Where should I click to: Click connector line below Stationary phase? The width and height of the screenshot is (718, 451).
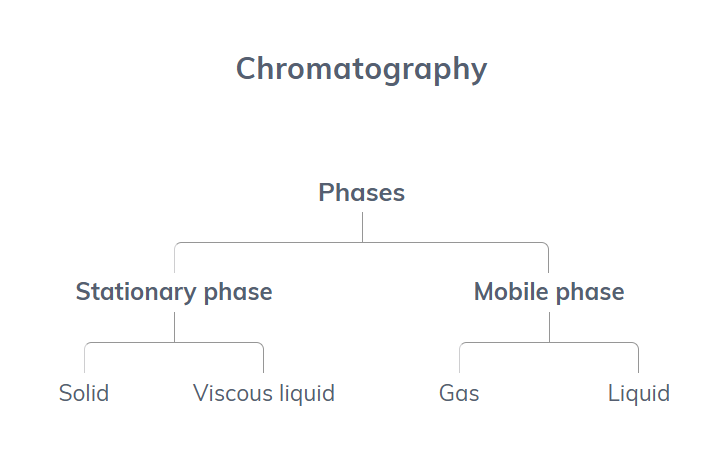coord(174,327)
